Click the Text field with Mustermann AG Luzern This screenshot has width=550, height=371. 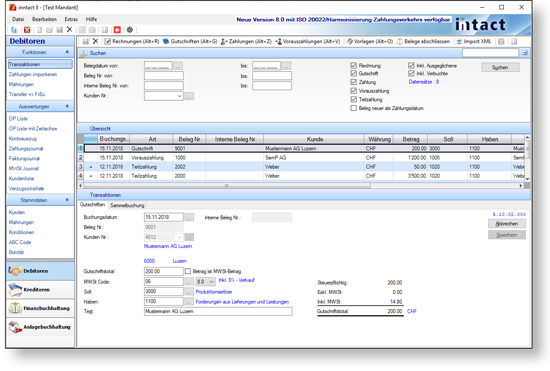pyautogui.click(x=218, y=311)
